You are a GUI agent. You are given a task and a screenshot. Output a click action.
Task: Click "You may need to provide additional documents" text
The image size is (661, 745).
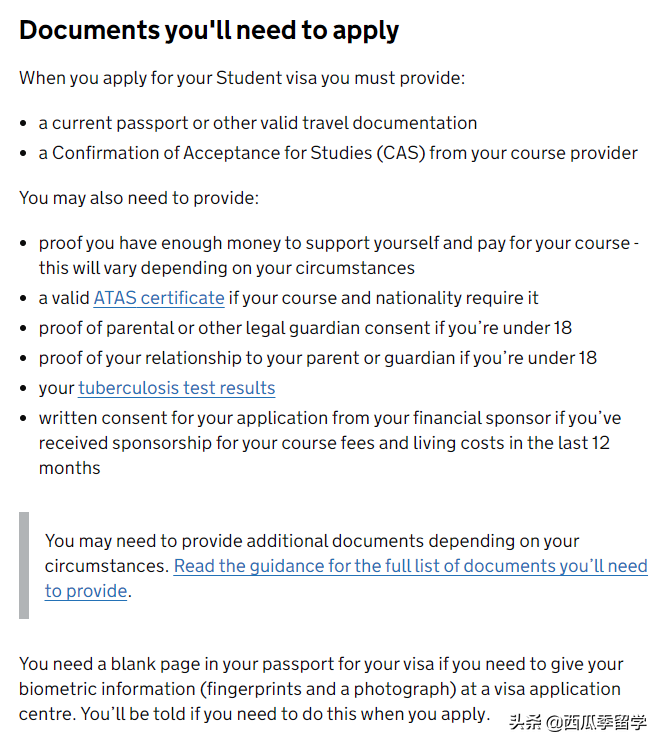[x=312, y=541]
